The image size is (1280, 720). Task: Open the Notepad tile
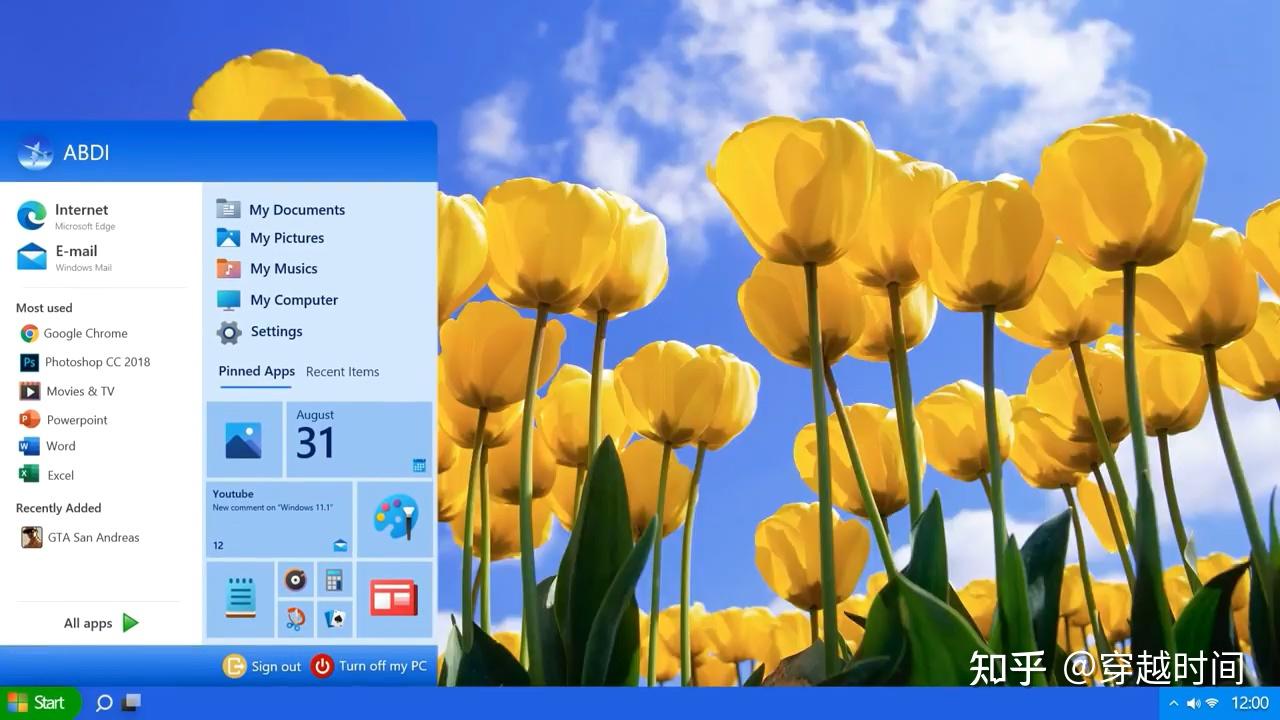pyautogui.click(x=240, y=599)
